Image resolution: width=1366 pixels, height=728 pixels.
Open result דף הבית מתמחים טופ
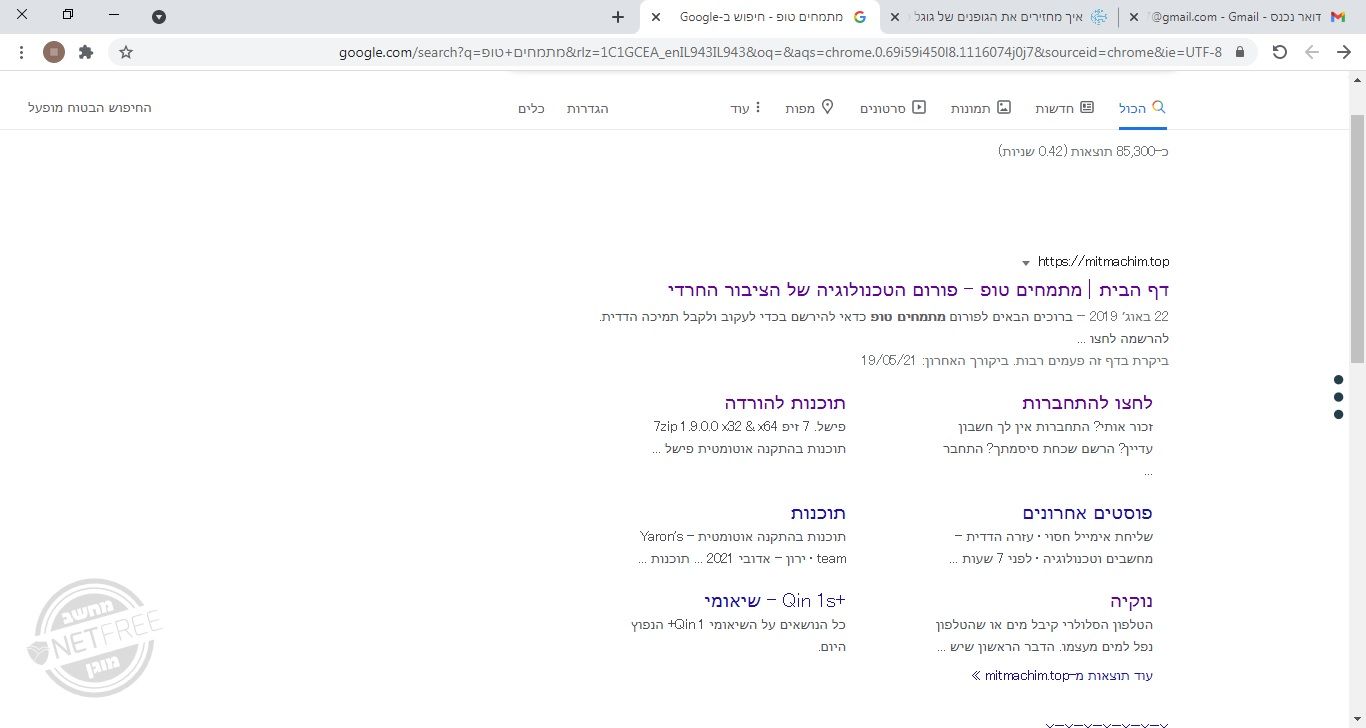click(x=918, y=290)
